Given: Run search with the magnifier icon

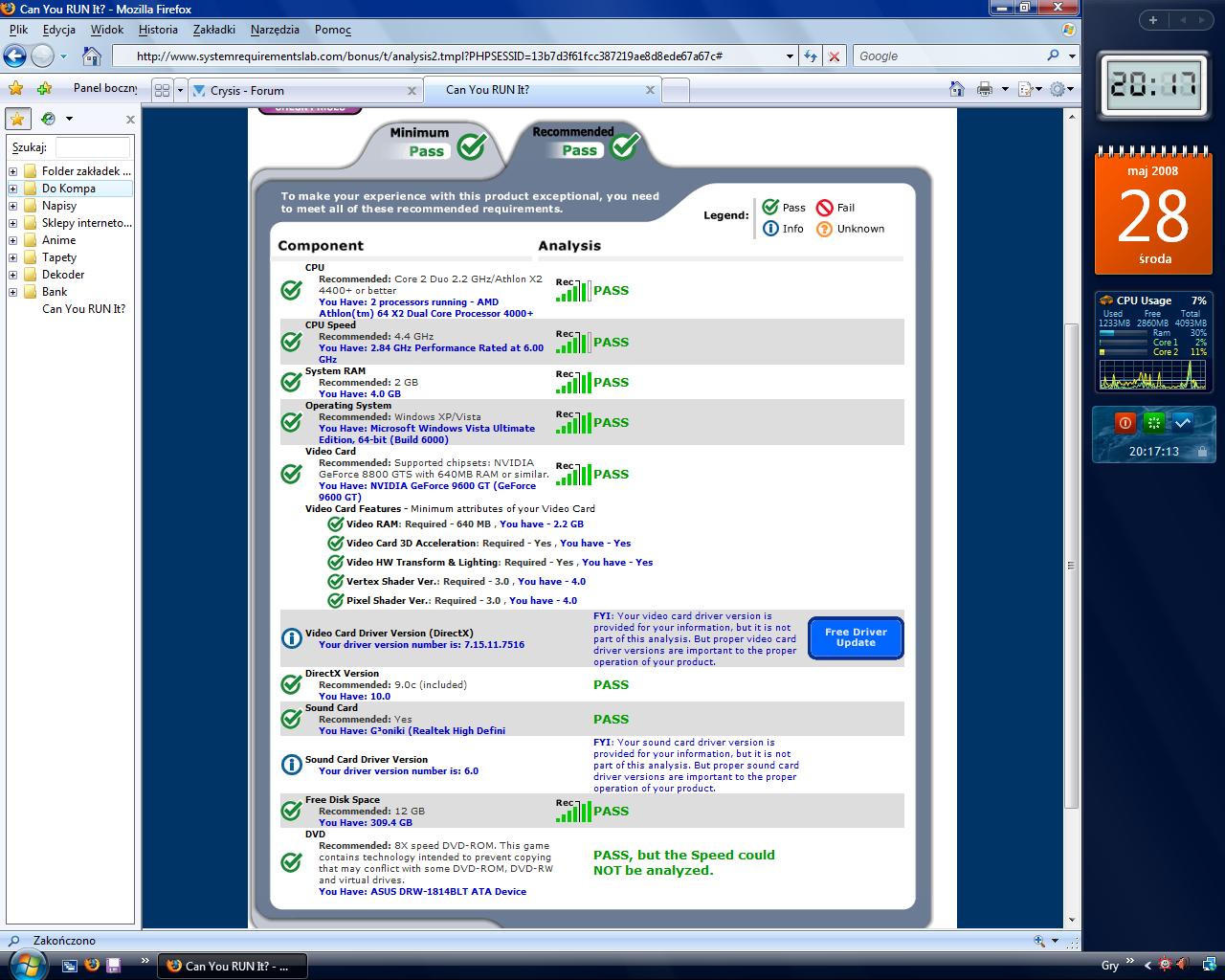Looking at the screenshot, I should 1054,56.
